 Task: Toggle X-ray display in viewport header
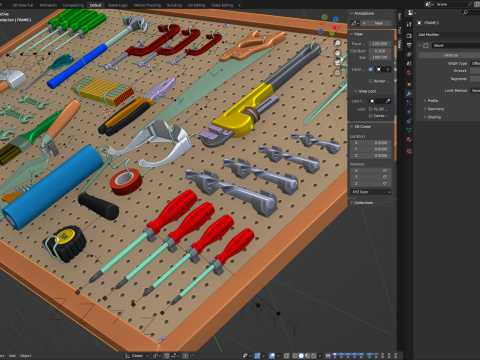tap(287, 356)
